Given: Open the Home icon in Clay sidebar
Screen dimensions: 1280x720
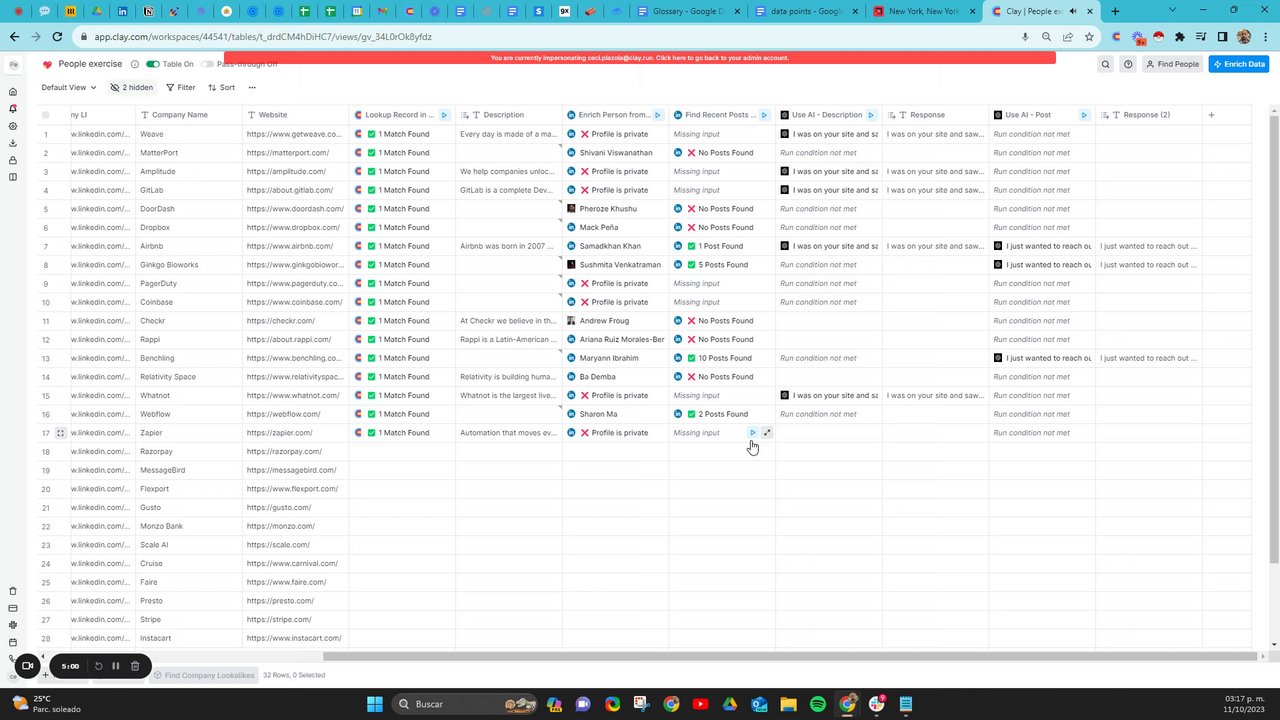Looking at the screenshot, I should coord(13,92).
